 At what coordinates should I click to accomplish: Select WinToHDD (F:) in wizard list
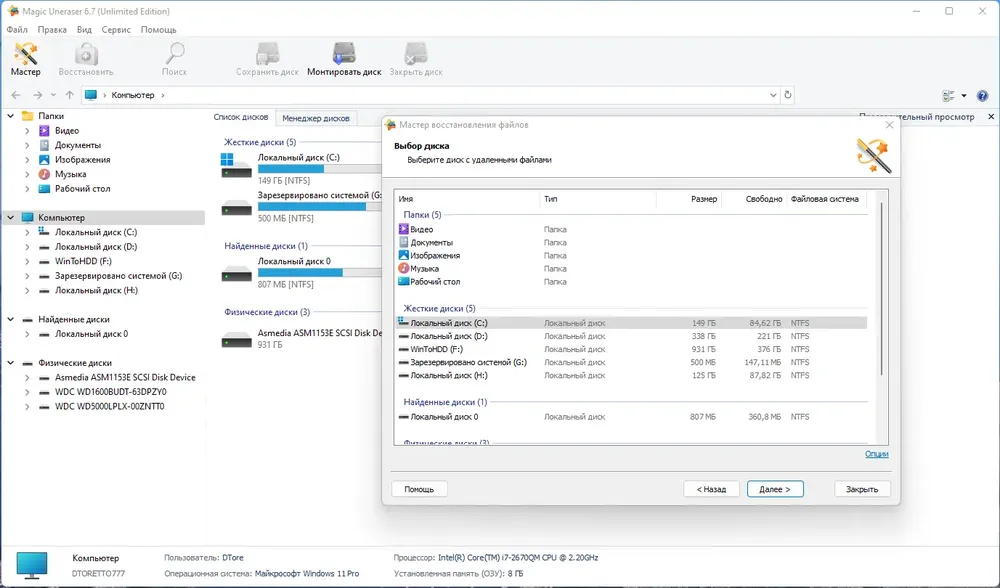(x=631, y=349)
